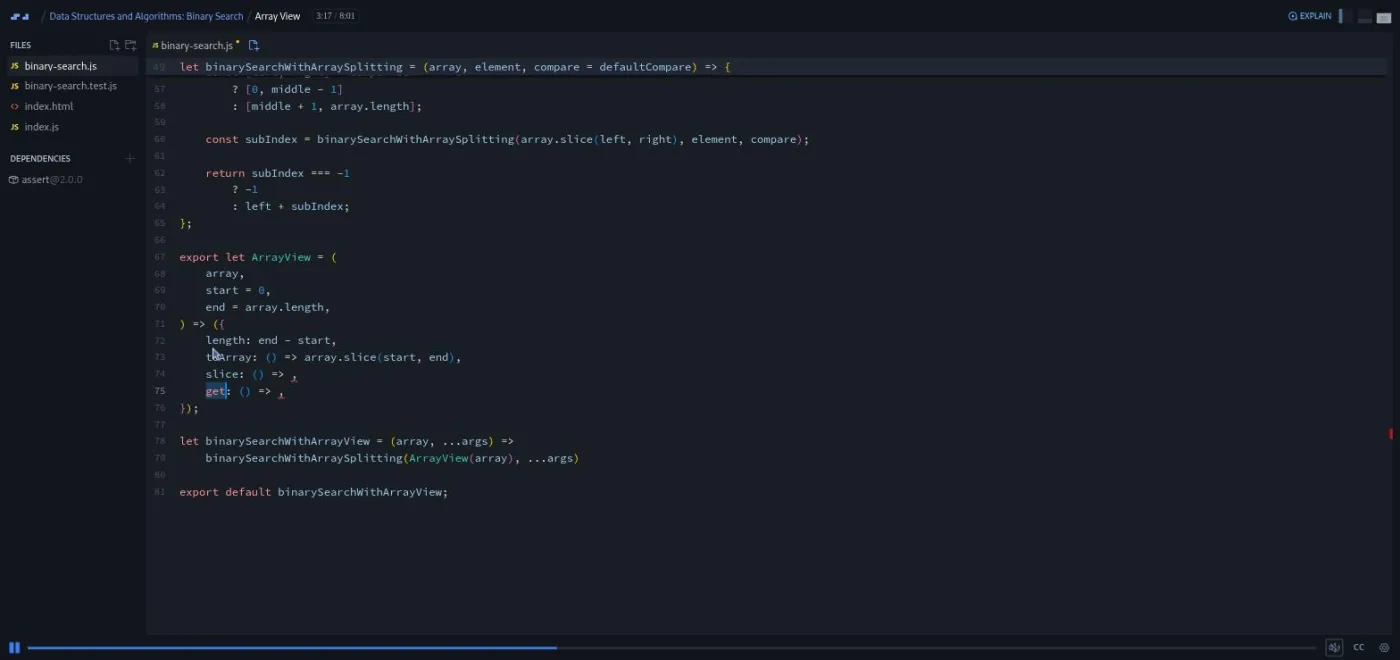Click ': left + subIndex;' code line
Screen dimensions: 1400x660
click(290, 206)
